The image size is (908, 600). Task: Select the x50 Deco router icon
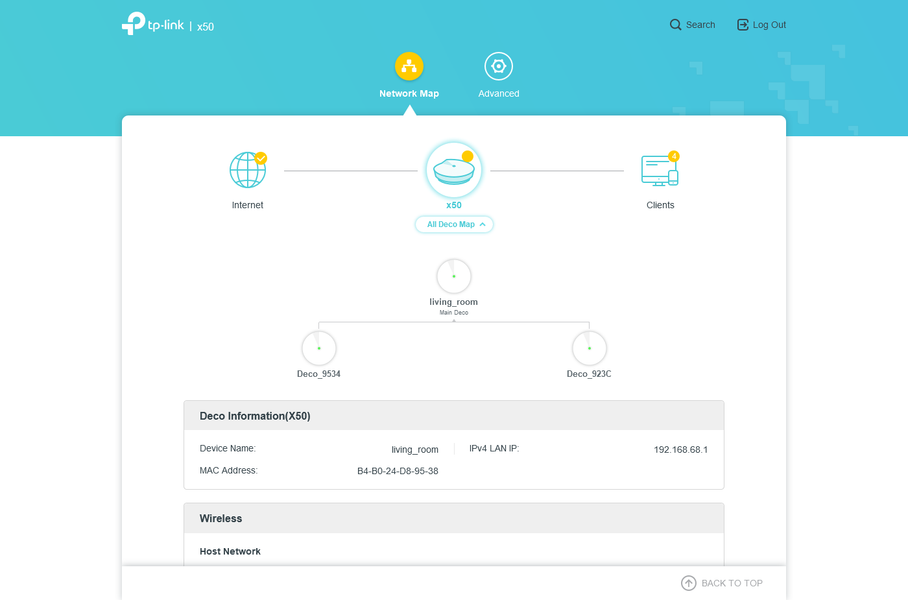454,170
